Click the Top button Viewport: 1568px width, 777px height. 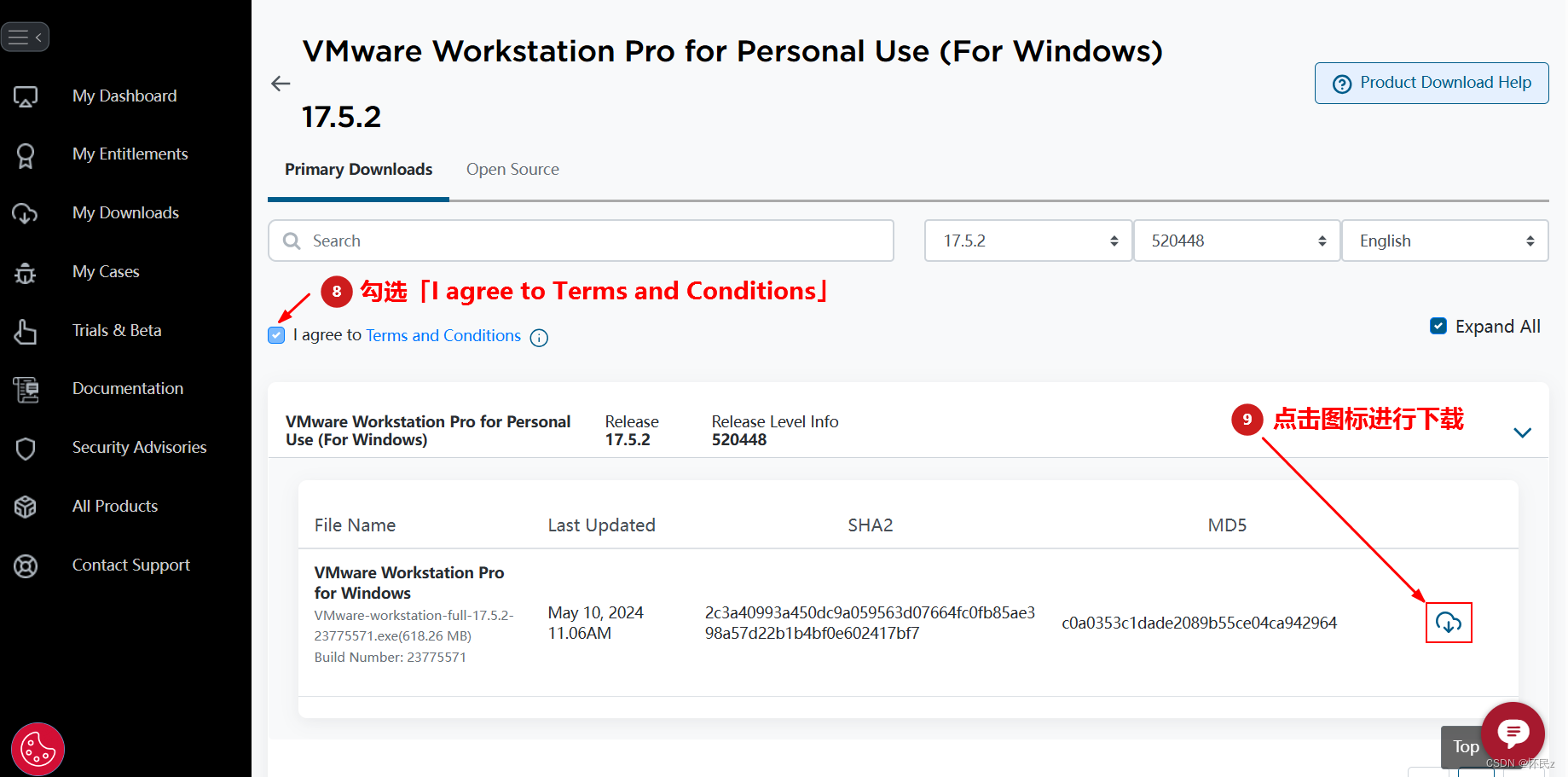pyautogui.click(x=1466, y=746)
